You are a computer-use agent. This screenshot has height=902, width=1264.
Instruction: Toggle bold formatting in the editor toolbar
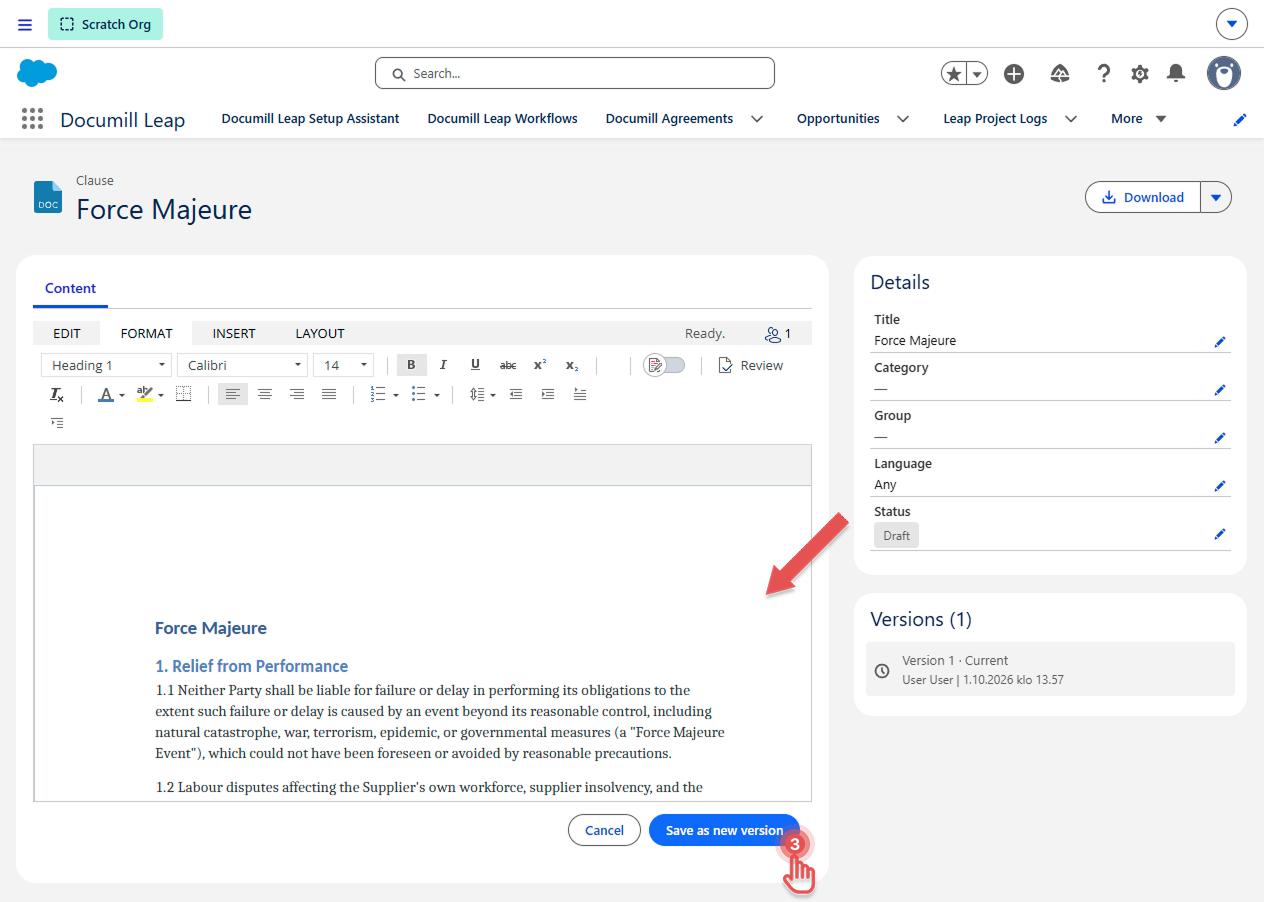tap(411, 365)
